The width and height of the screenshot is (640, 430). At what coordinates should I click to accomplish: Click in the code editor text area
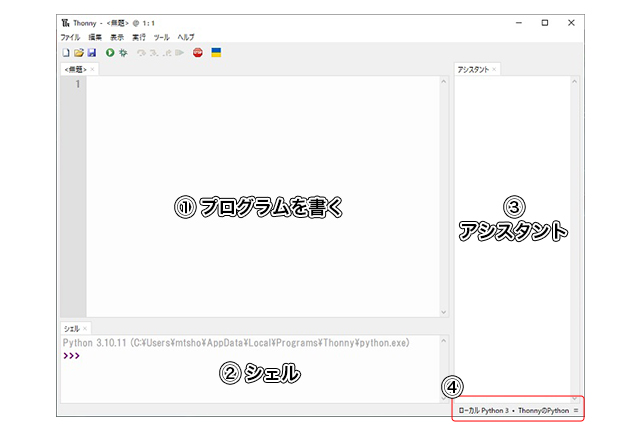(260, 150)
